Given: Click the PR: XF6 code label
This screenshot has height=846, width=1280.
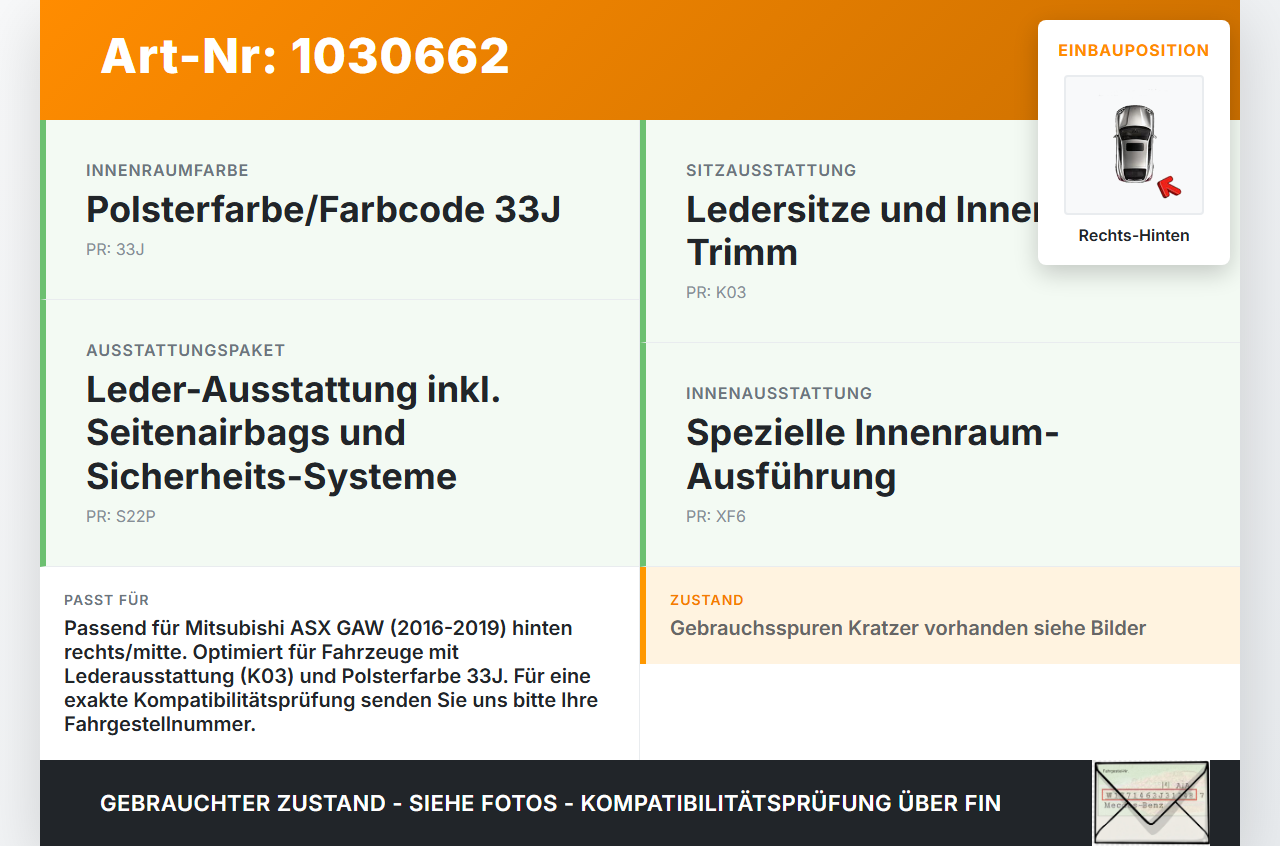Looking at the screenshot, I should tap(716, 516).
